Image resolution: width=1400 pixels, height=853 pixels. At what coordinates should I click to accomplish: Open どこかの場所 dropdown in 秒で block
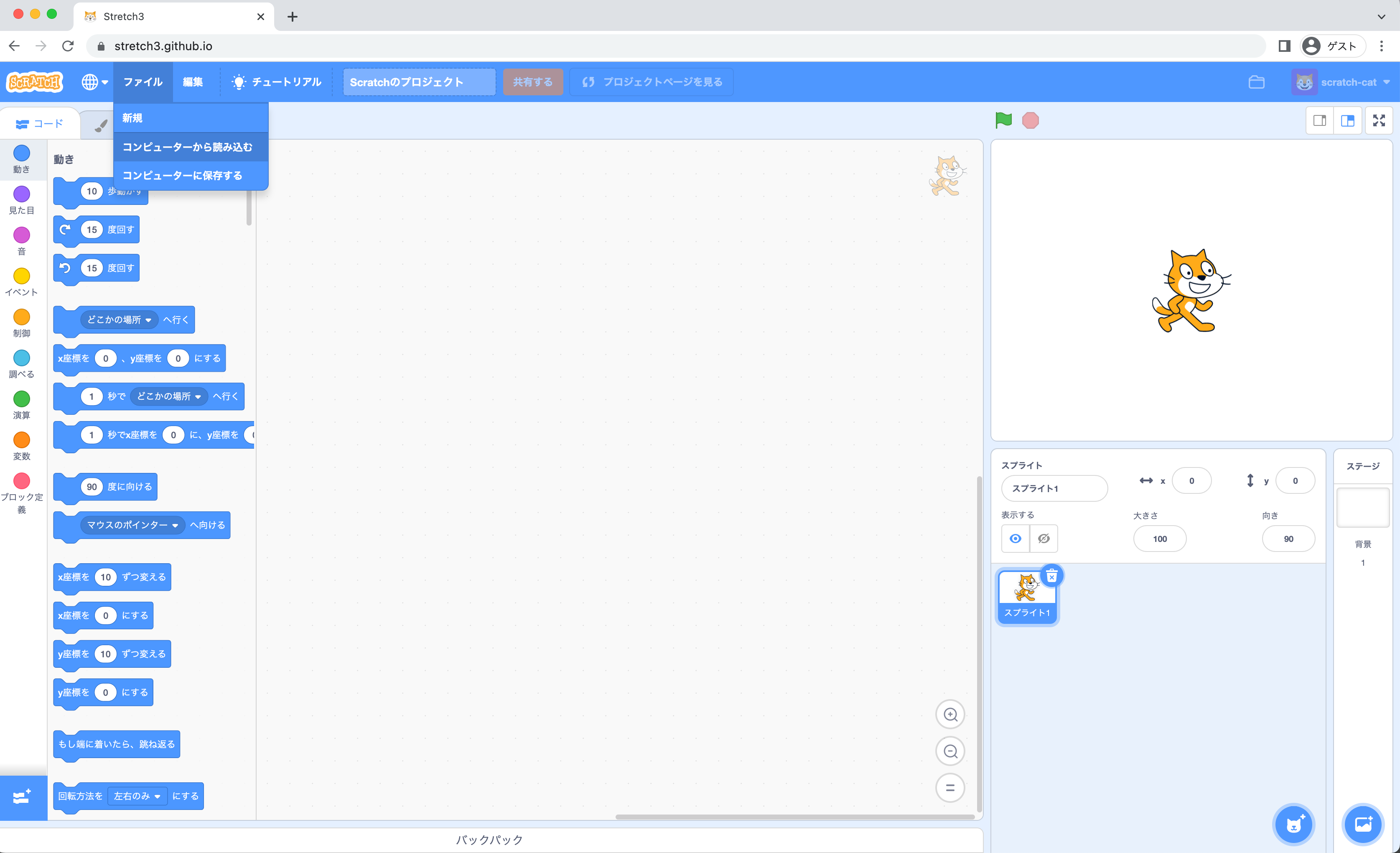[x=169, y=396]
